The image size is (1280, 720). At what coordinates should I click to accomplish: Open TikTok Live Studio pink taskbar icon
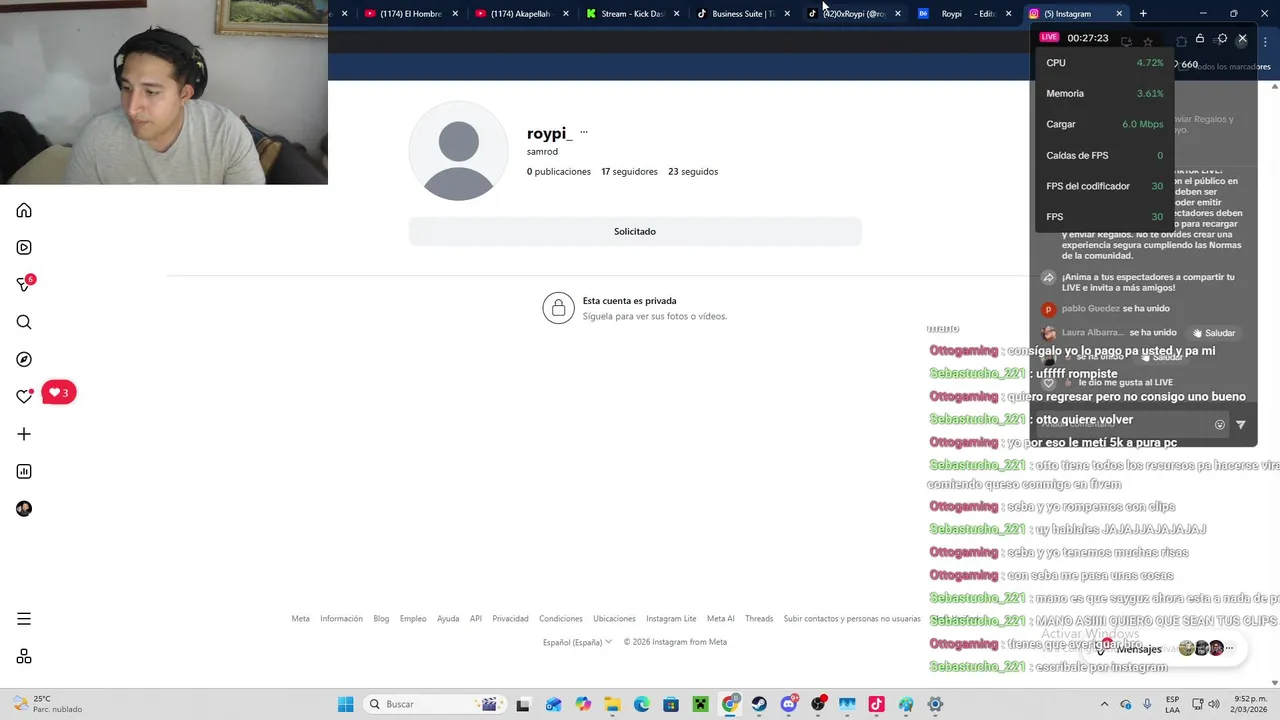877,704
